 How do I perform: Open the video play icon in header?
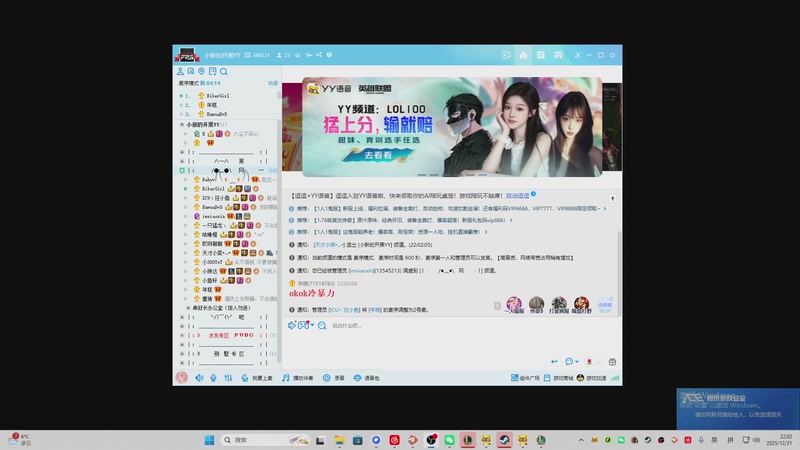pos(506,55)
